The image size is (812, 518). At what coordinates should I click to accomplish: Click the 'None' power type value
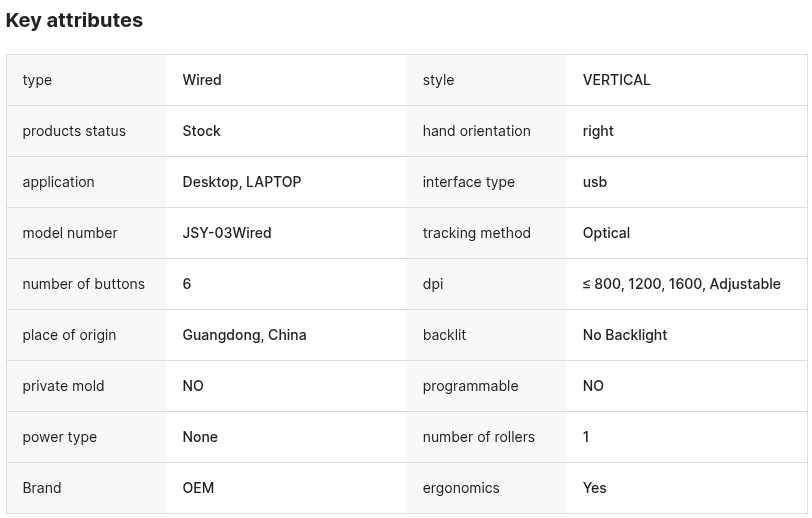(200, 437)
